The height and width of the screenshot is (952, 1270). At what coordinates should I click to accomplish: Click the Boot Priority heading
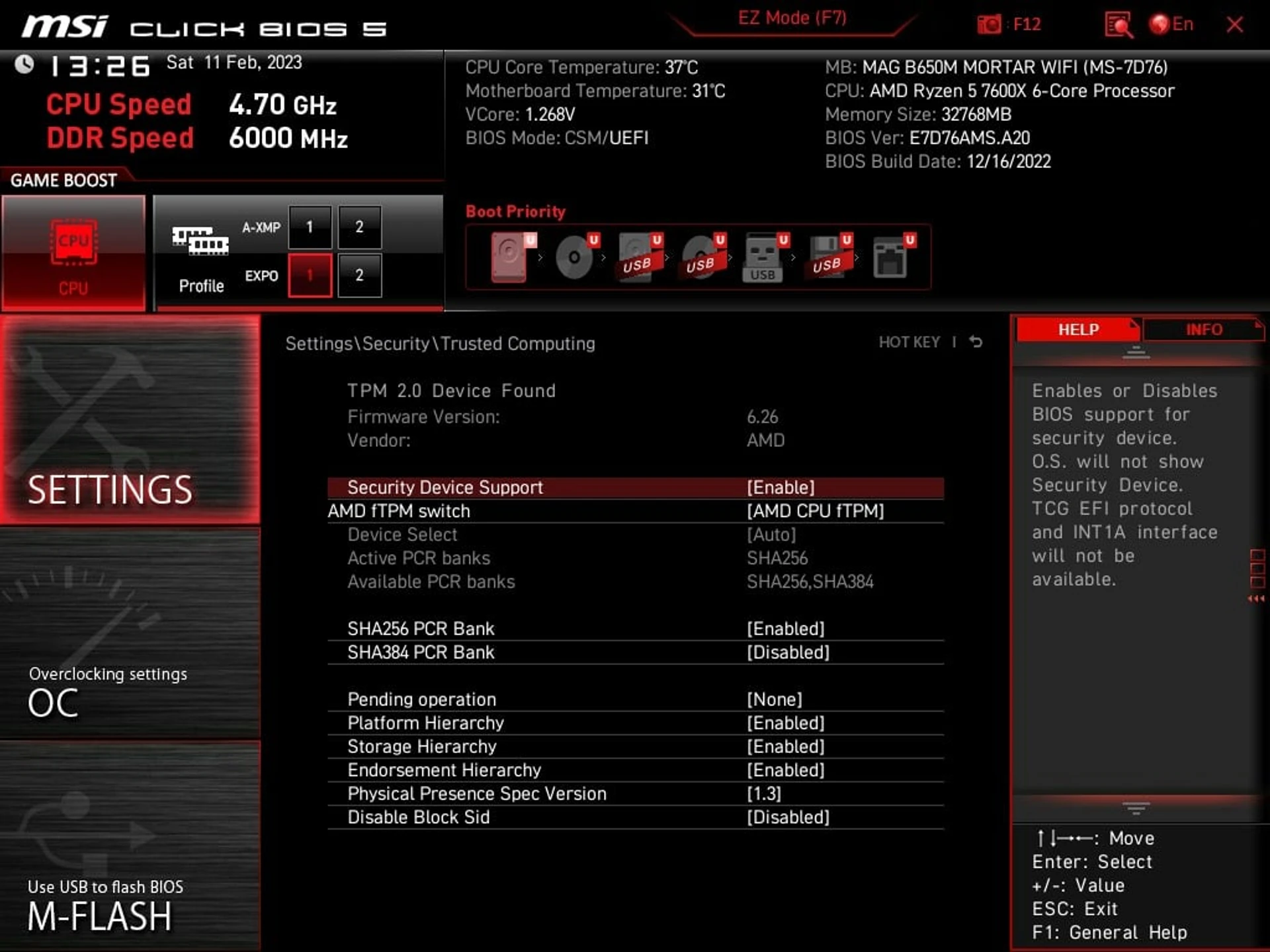pyautogui.click(x=515, y=212)
